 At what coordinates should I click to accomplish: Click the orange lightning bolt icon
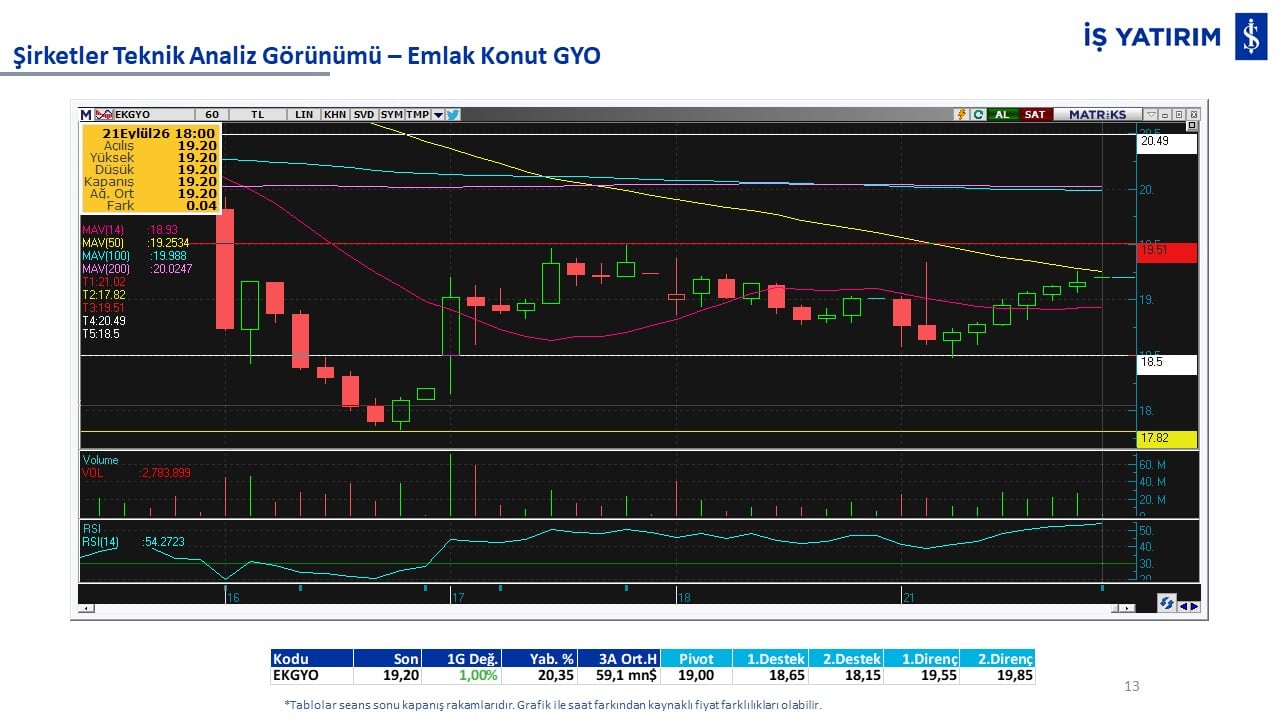(x=961, y=114)
